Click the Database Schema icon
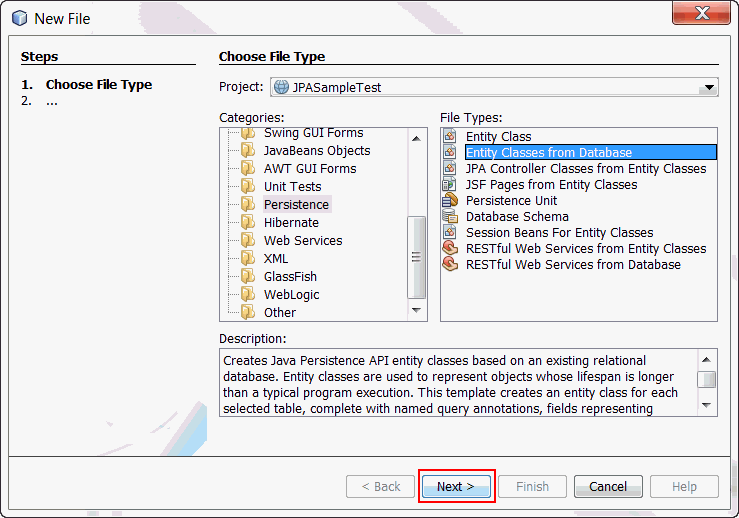The image size is (739, 518). tap(450, 216)
